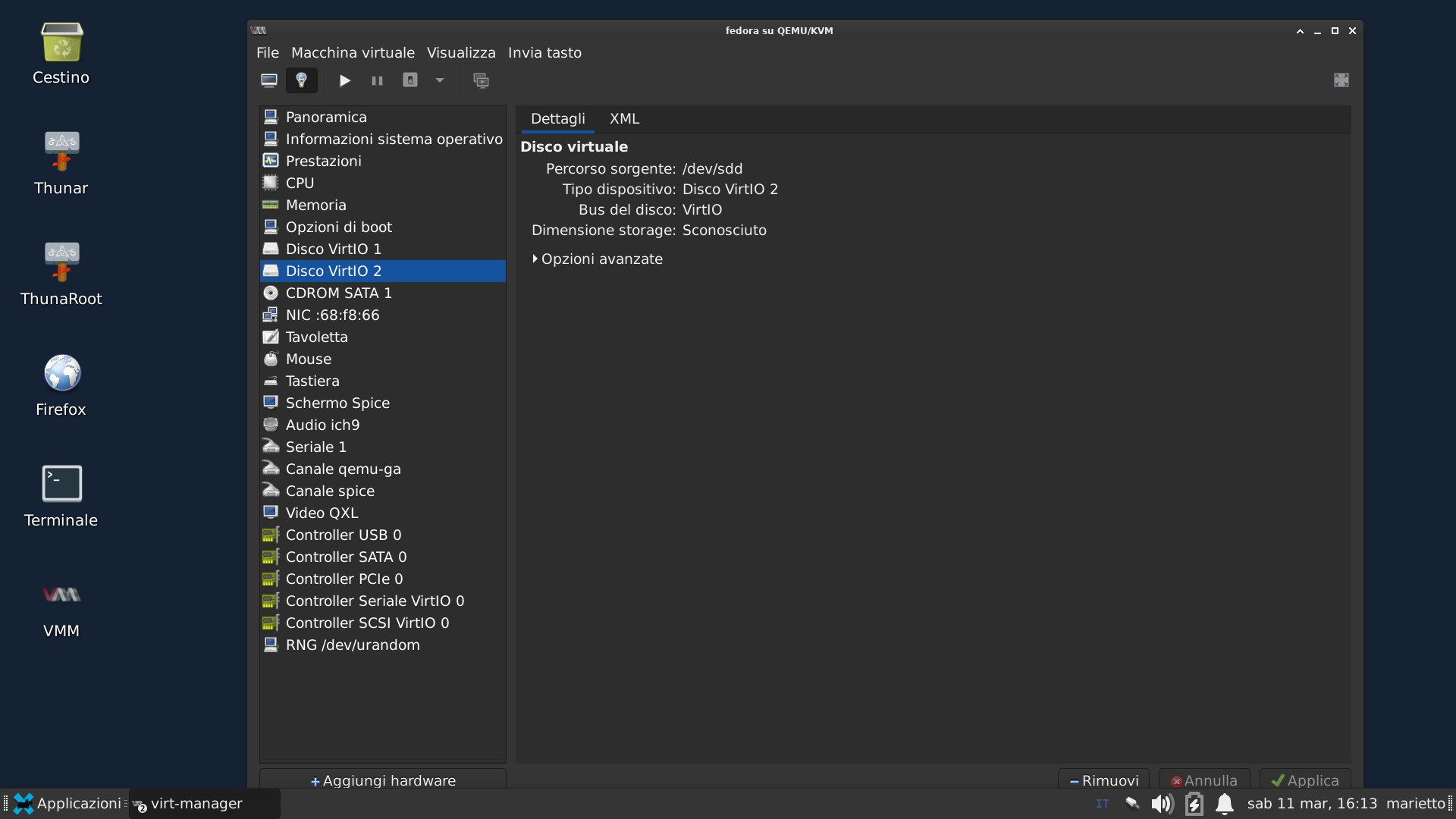1456x819 pixels.
Task: Select Disco VirtIO 2 row
Action: (x=383, y=271)
